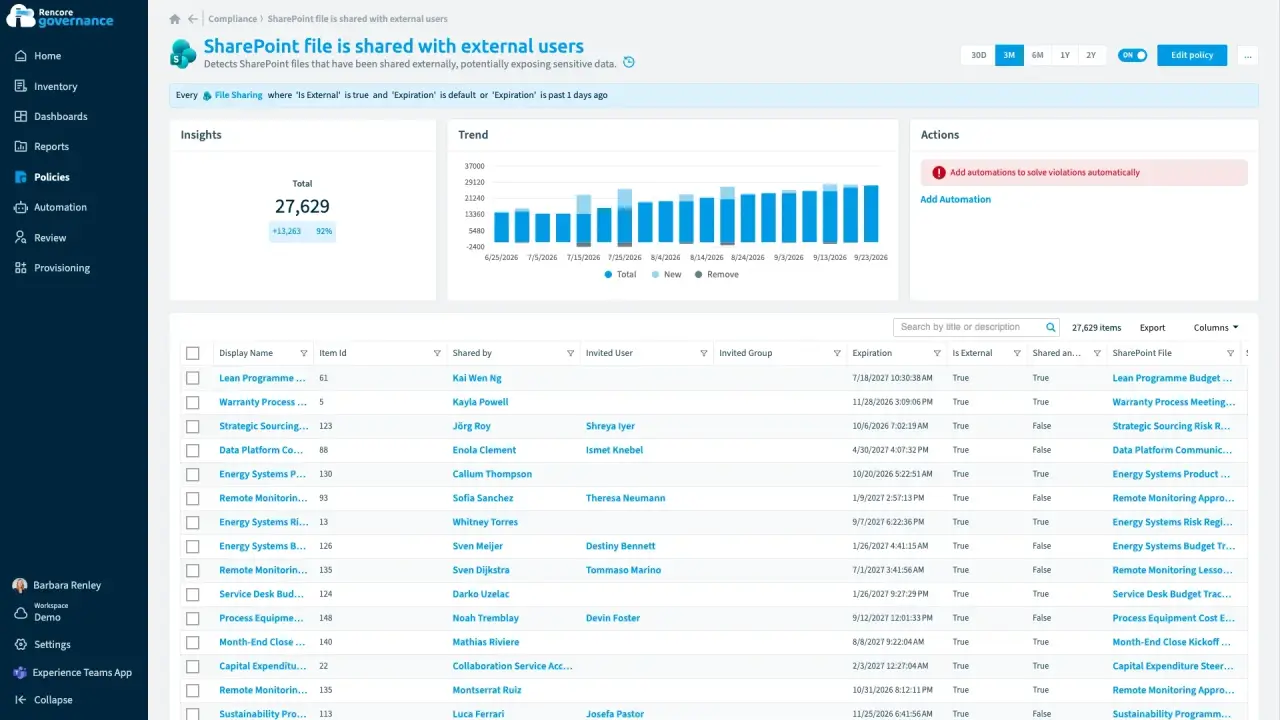The width and height of the screenshot is (1280, 720).
Task: Click the history icon beside policy description
Action: click(629, 63)
